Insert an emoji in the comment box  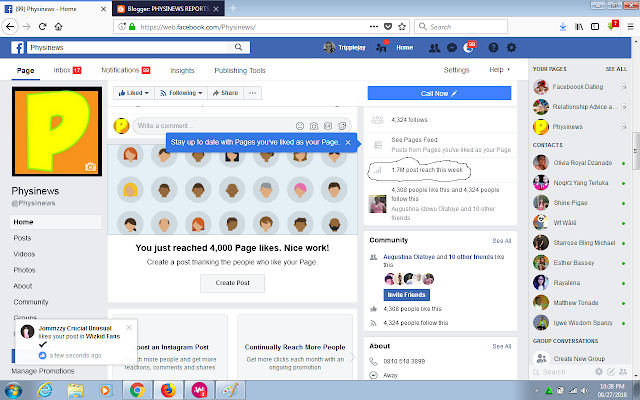300,126
